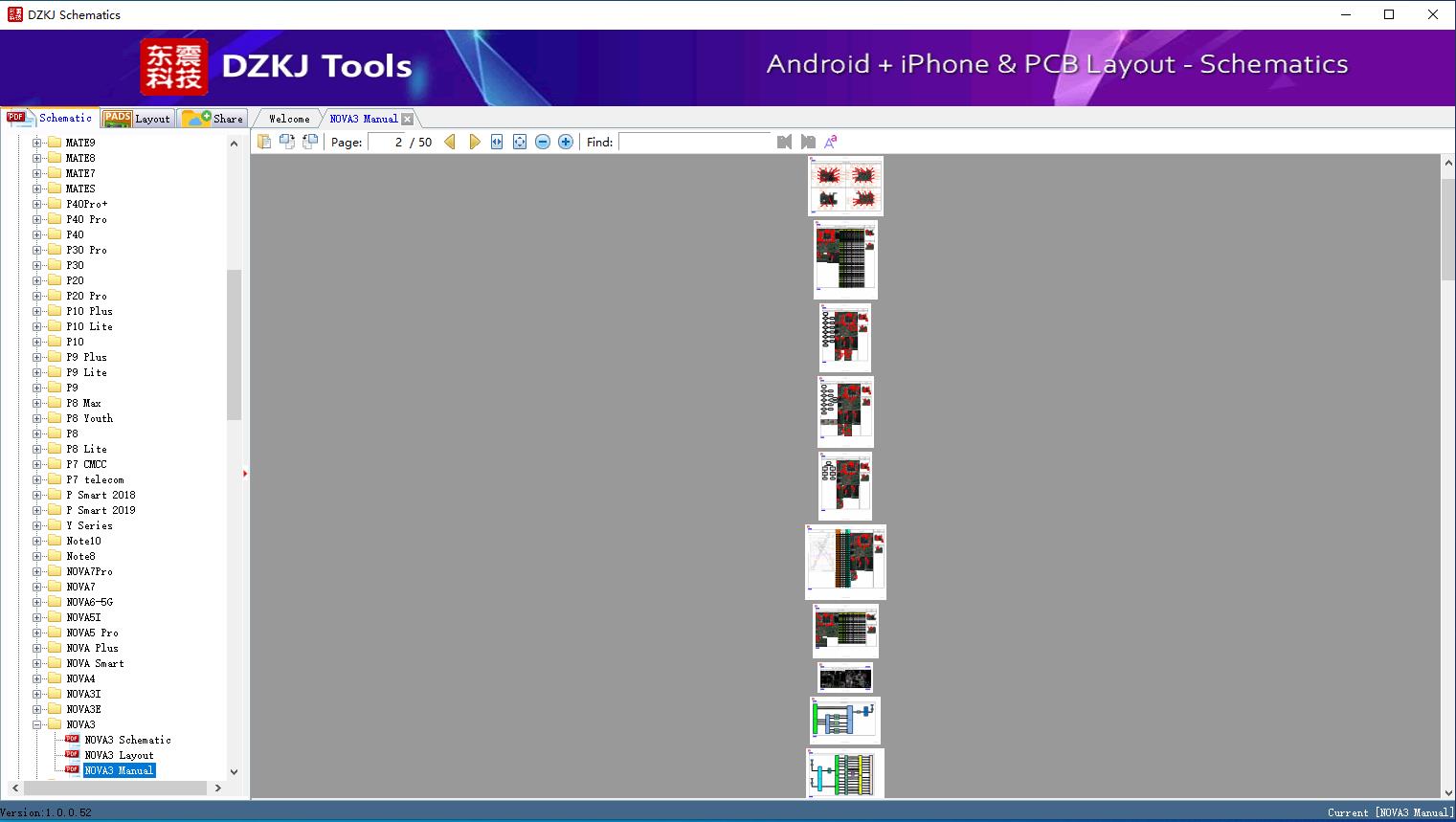
Task: Expand the Y Series folder
Action: (x=37, y=525)
